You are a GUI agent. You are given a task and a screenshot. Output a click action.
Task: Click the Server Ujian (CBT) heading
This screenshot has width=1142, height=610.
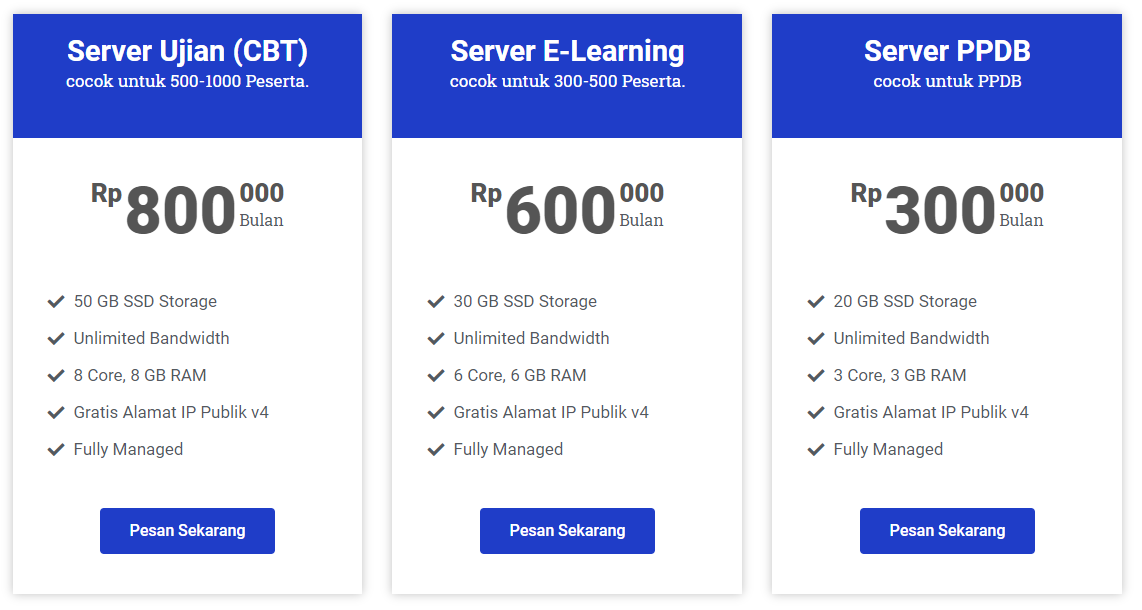point(187,51)
